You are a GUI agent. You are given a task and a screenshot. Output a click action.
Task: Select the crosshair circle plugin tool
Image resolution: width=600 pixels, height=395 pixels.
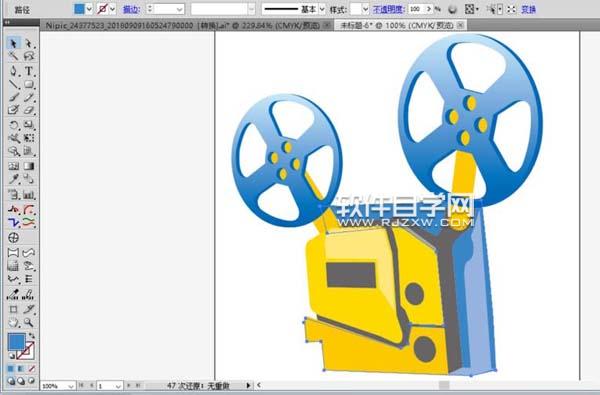[13, 238]
